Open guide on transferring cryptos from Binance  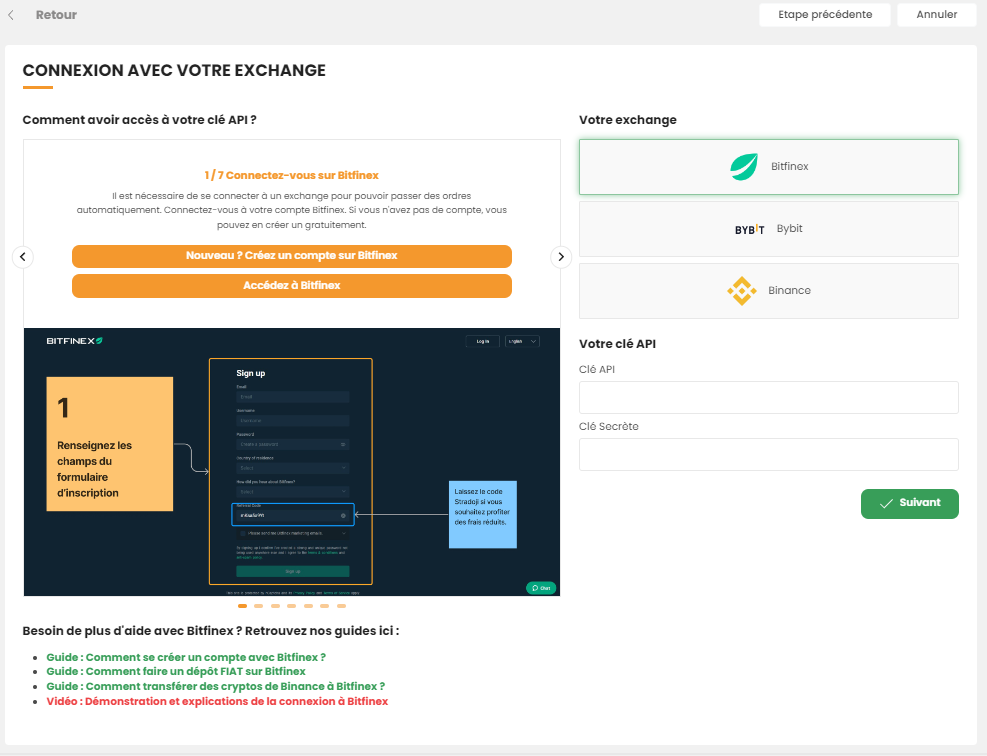click(216, 686)
